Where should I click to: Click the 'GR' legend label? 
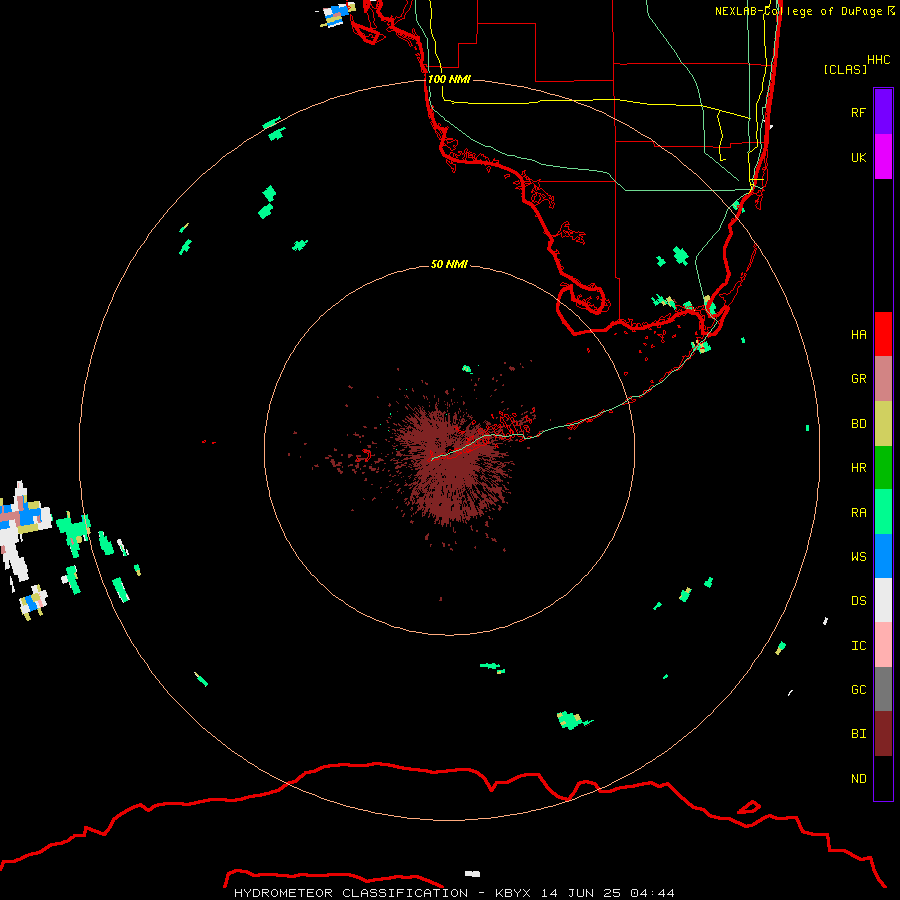(x=858, y=379)
